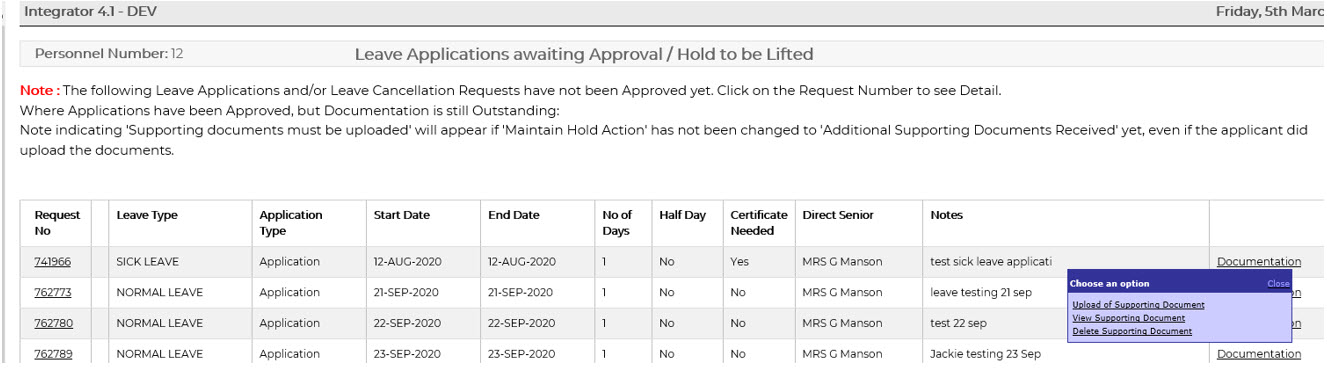Close the Choose an option popup
Screen dimensions: 1327x379
click(x=1278, y=284)
